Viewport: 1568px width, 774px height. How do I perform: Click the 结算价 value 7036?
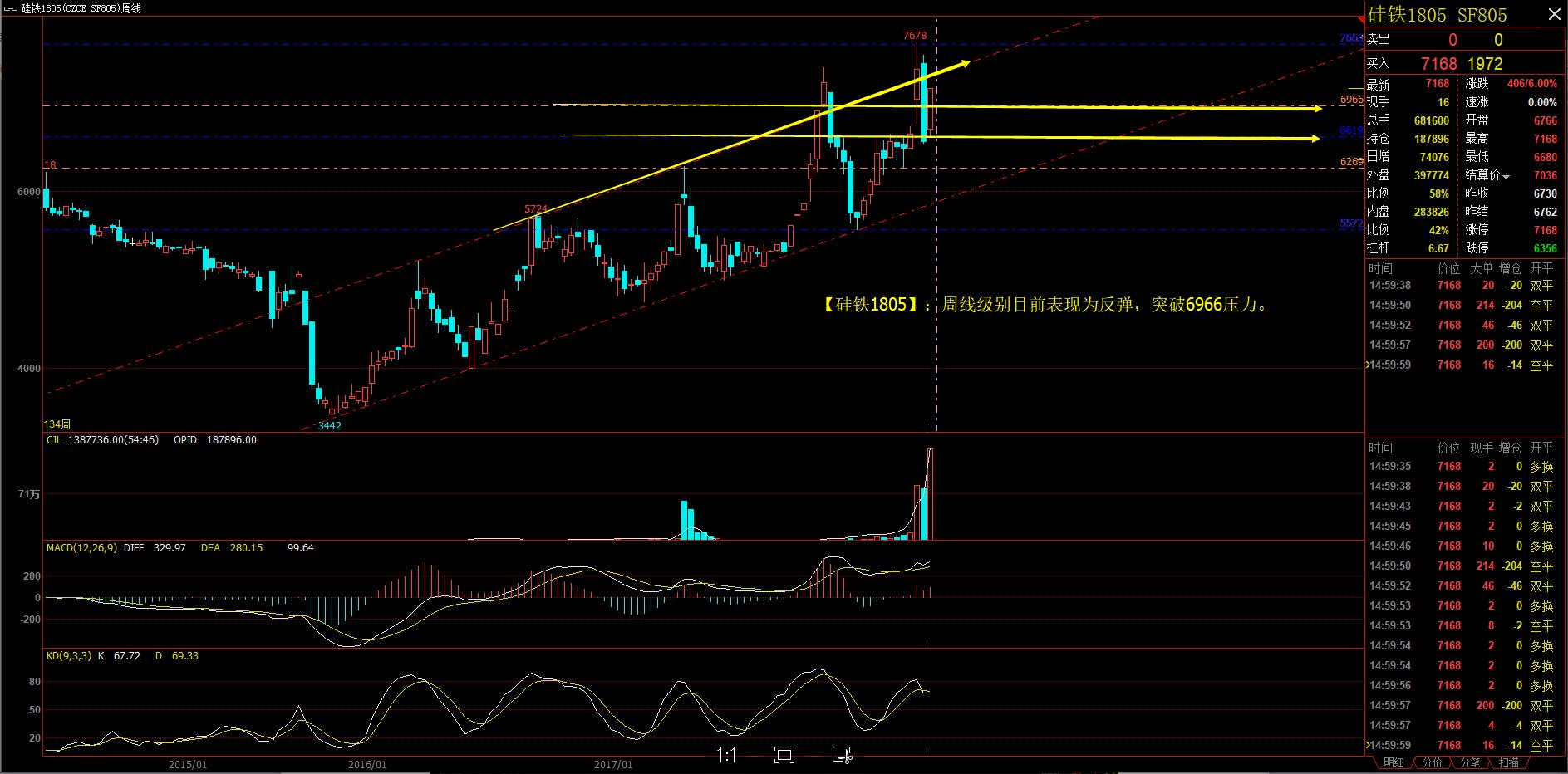[x=1546, y=175]
